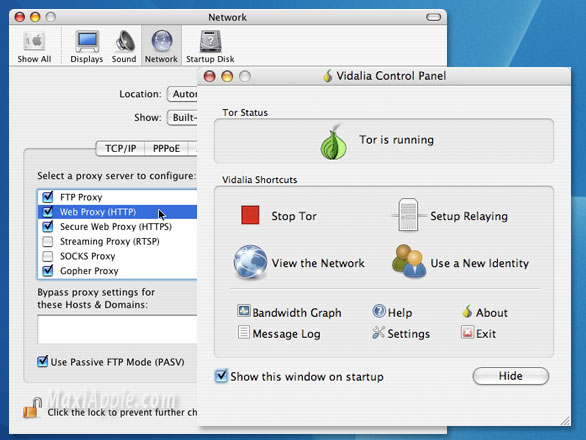Click the Help question mark icon
The height and width of the screenshot is (440, 586).
379,311
